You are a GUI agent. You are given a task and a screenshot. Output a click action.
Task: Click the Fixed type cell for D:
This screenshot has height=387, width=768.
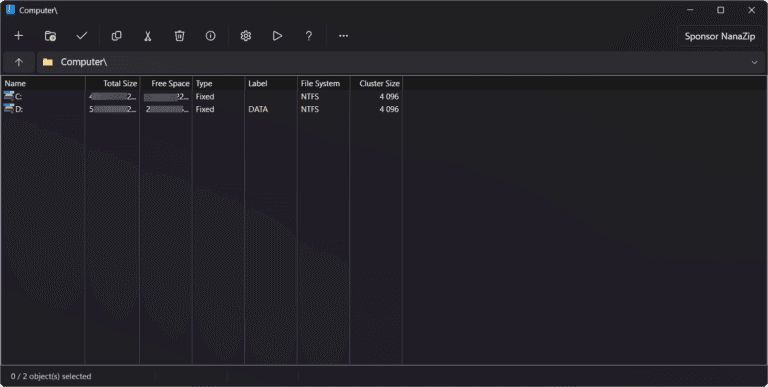[x=205, y=109]
